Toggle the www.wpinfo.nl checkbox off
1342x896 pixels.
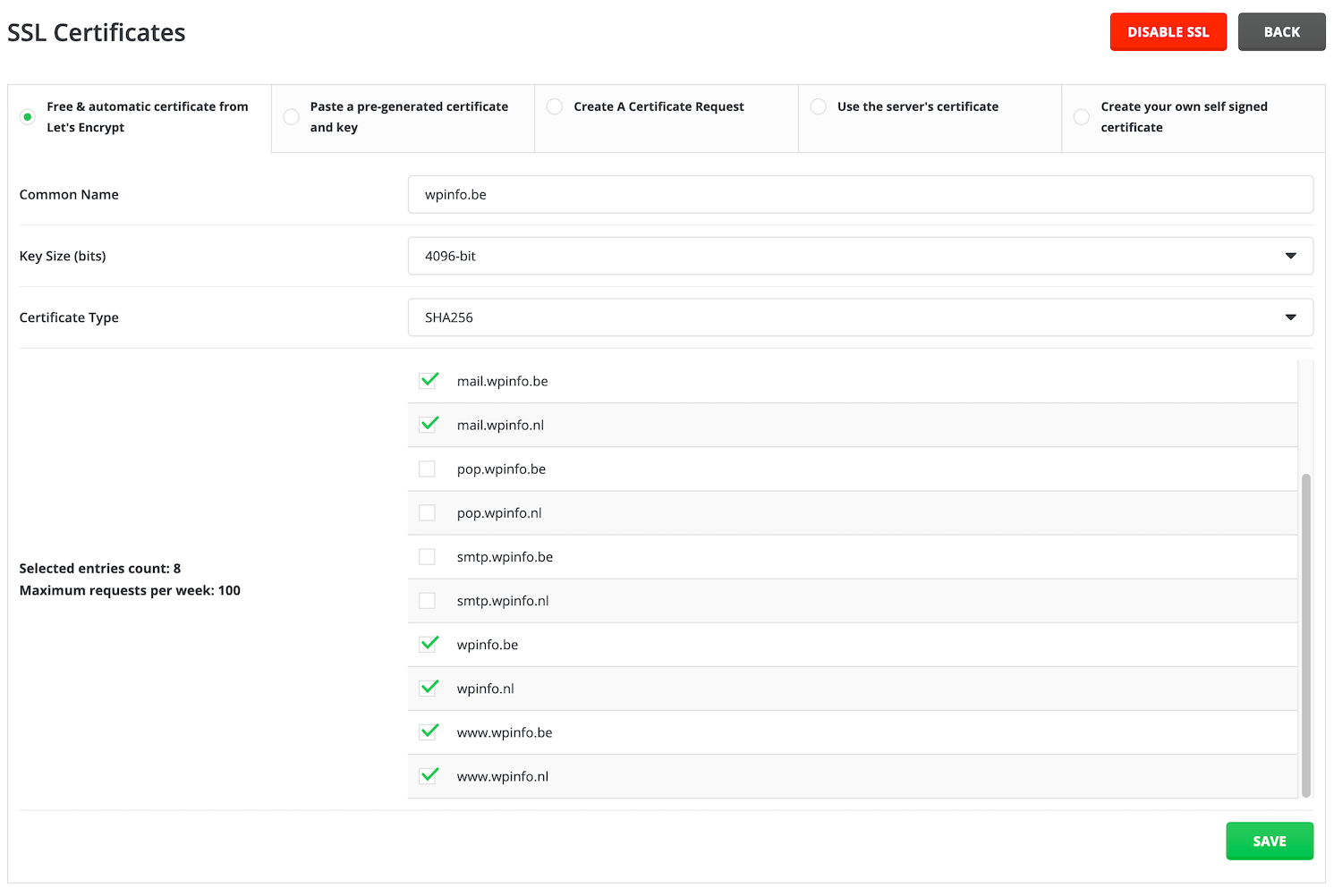click(428, 776)
